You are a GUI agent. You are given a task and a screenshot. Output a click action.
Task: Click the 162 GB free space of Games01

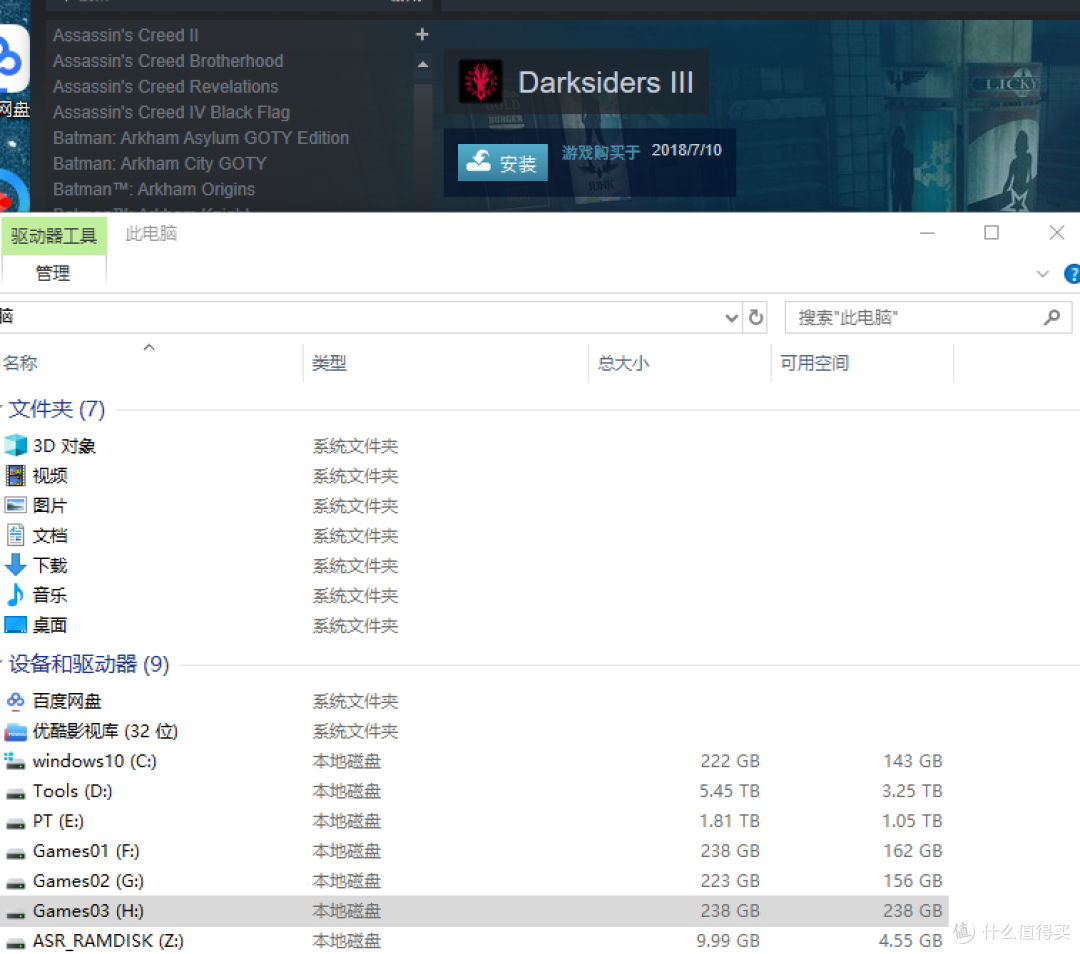coord(913,851)
